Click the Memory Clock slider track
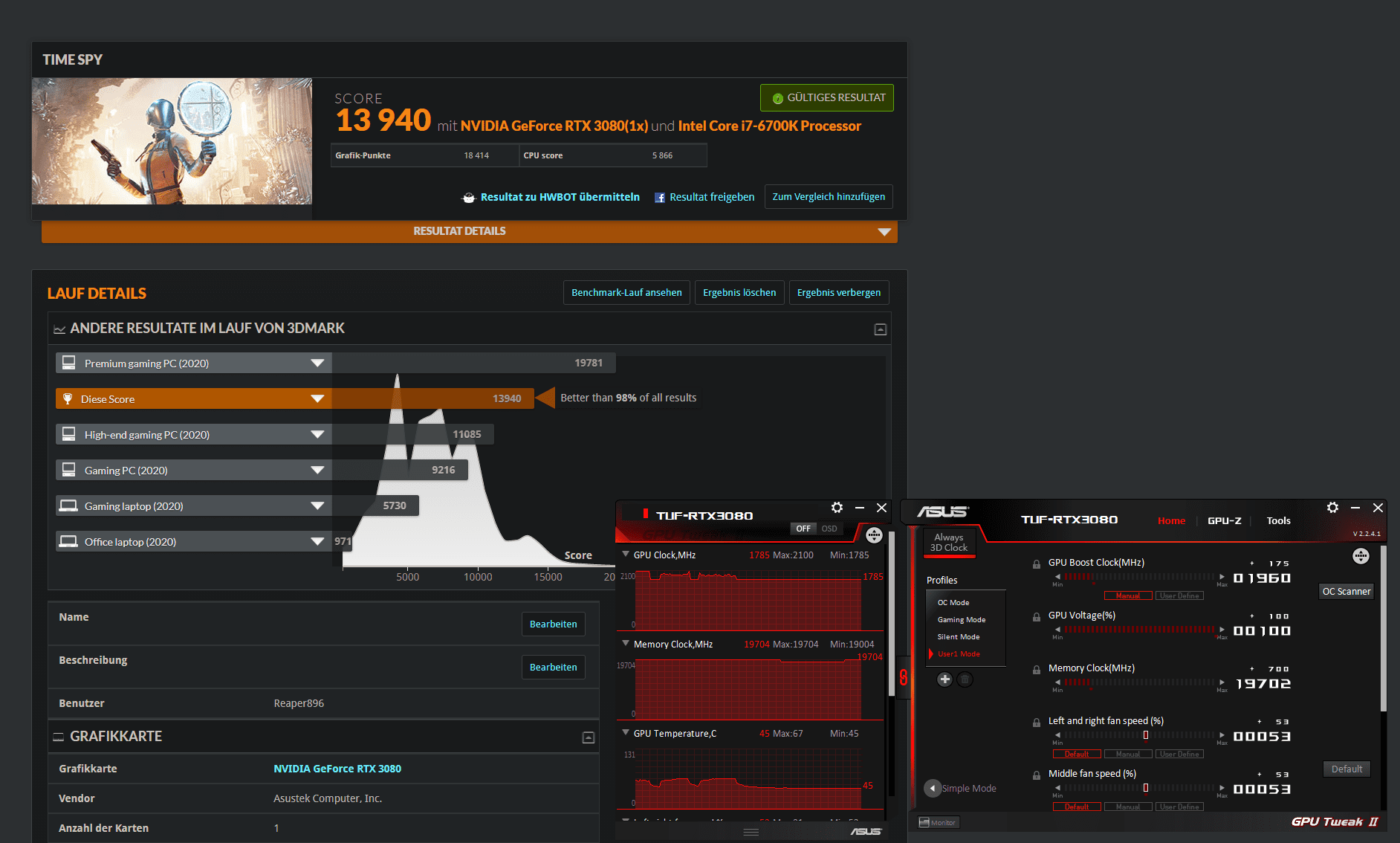 point(1140,682)
